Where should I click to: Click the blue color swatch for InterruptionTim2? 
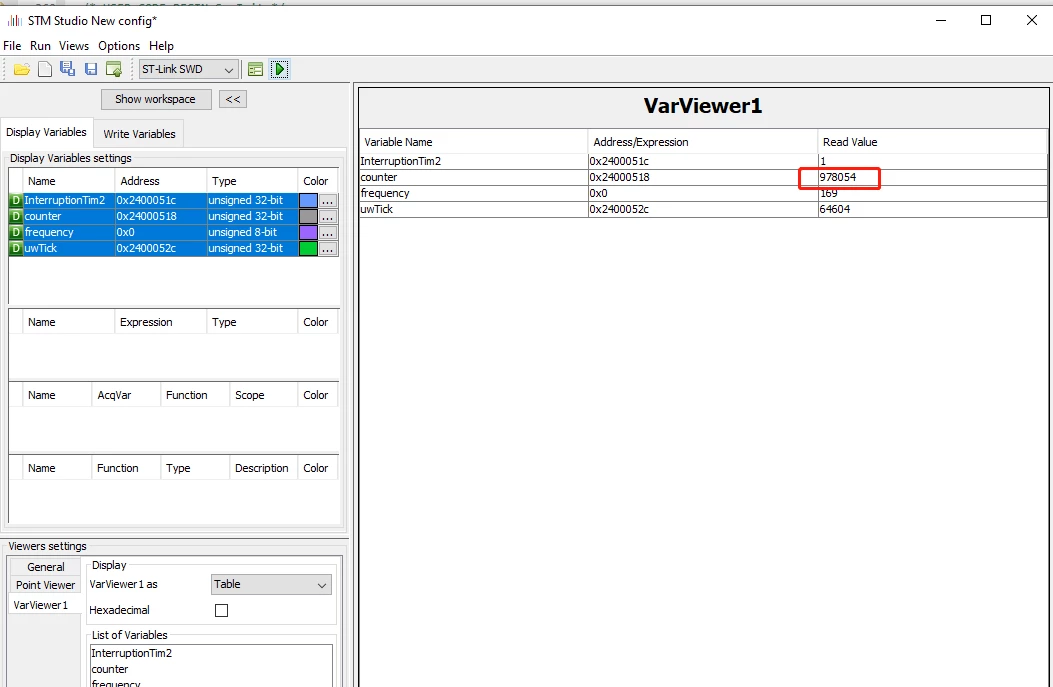[x=308, y=200]
